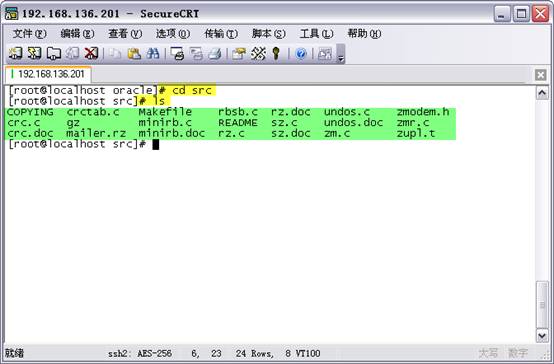Click the terminal scrollbar down arrow
554x364 pixels.
click(x=542, y=335)
